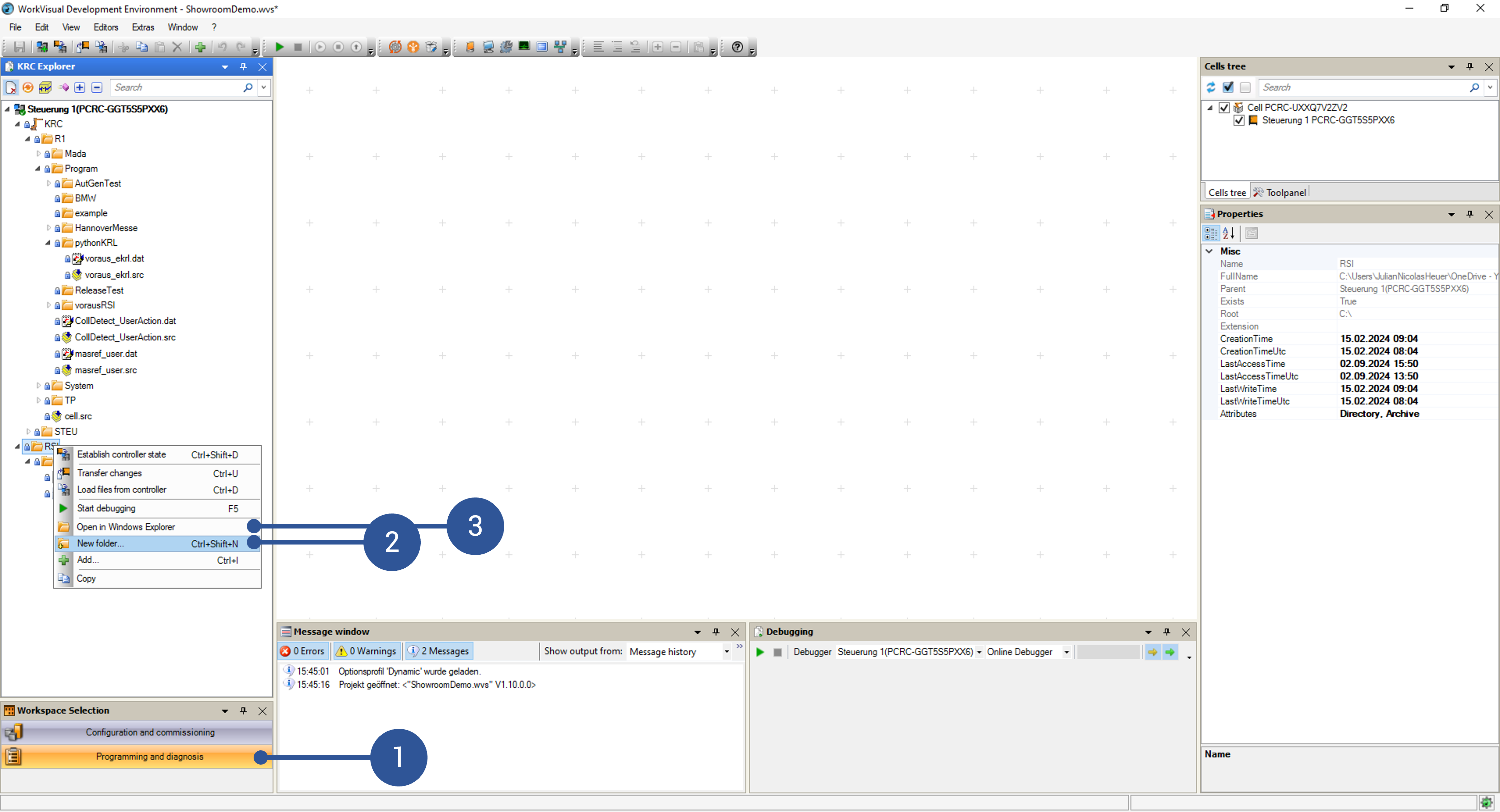Screen dimensions: 1500x812
Task: Click expand all plus icon in KRC Explorer
Action: 80,87
